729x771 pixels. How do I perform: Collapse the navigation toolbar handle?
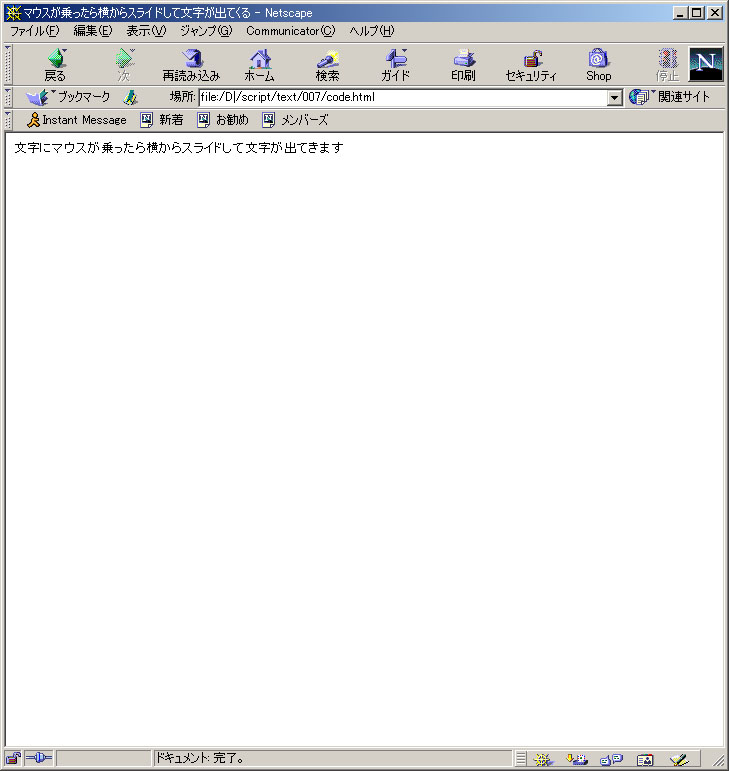click(8, 64)
